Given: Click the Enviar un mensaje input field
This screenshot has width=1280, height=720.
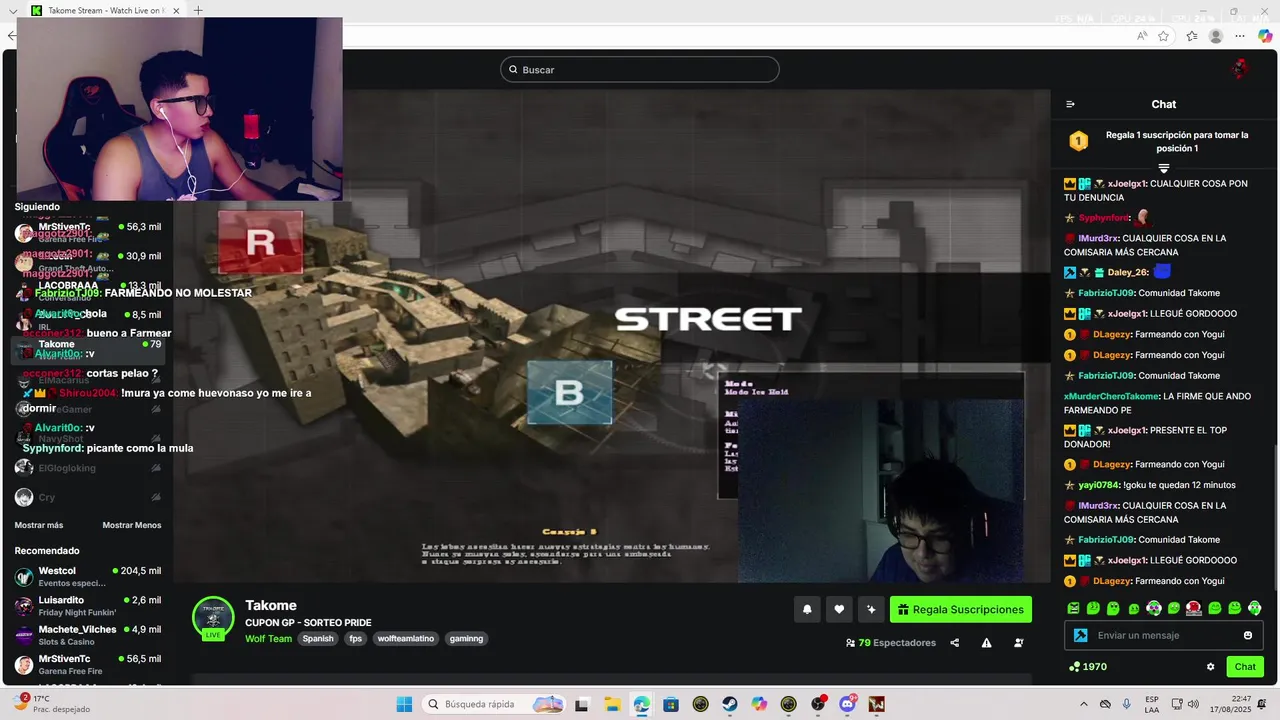Looking at the screenshot, I should (x=1164, y=635).
